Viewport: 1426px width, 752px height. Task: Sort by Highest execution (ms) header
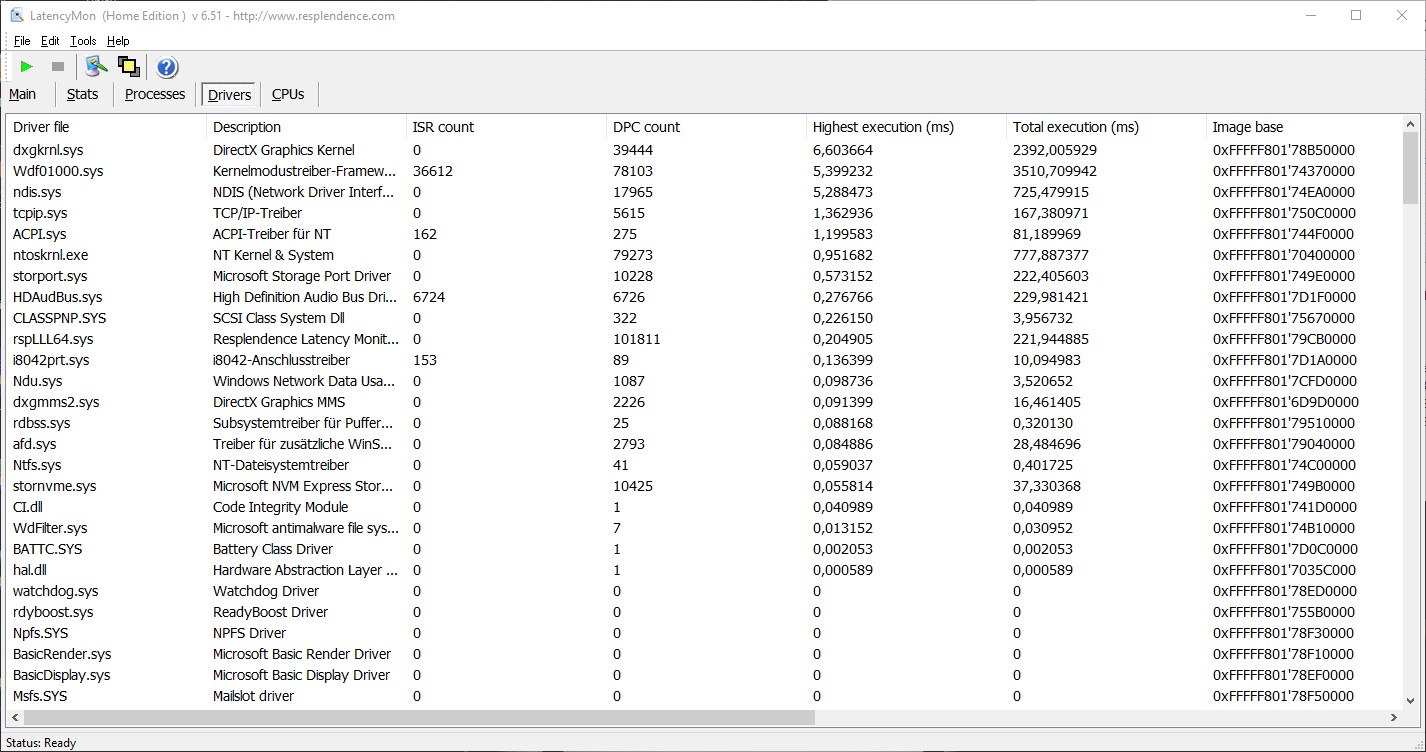[x=906, y=127]
